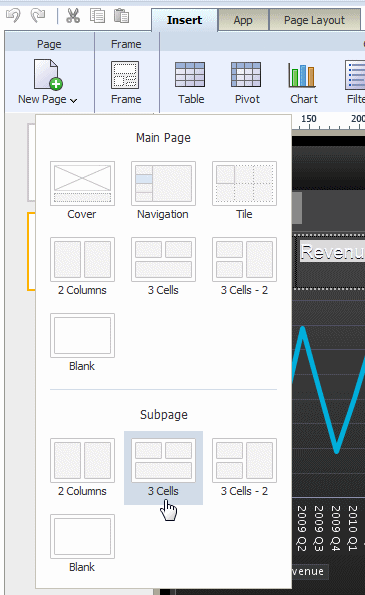This screenshot has width=365, height=595.
Task: Insert a Pivot component
Action: pos(247,83)
